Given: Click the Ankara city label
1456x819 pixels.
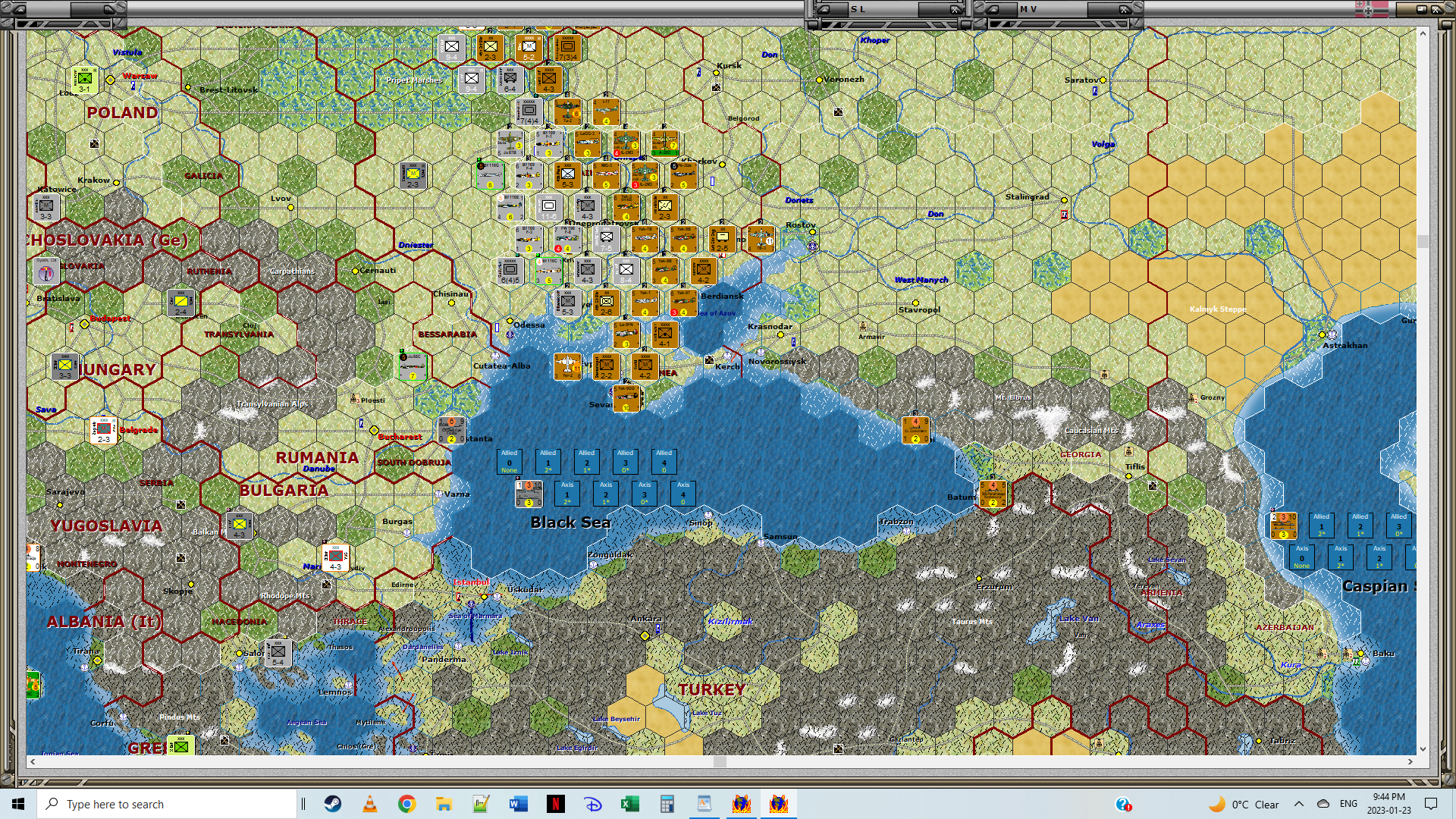Looking at the screenshot, I should (646, 618).
